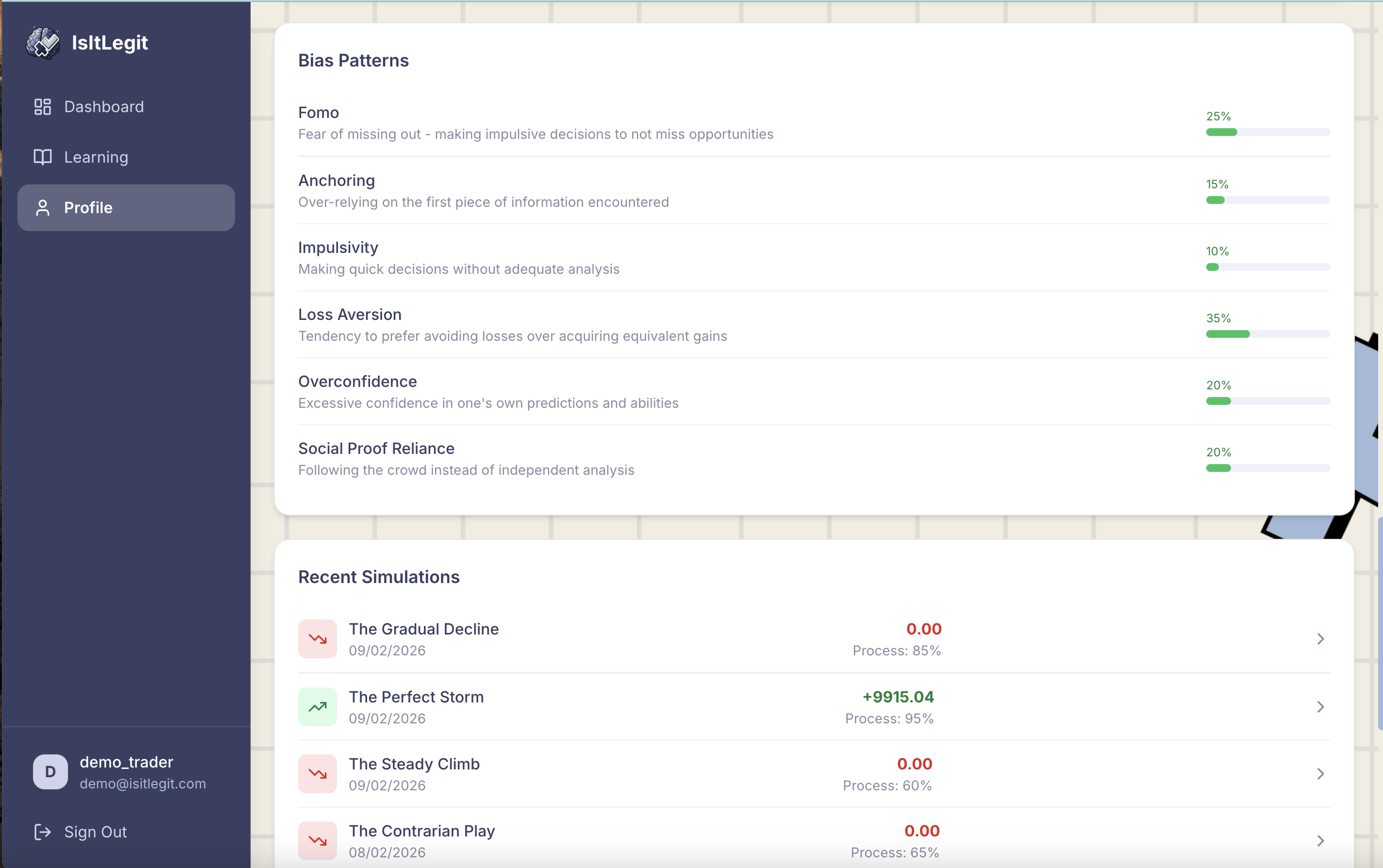Open The Perfect Storm simulation title

click(x=416, y=697)
